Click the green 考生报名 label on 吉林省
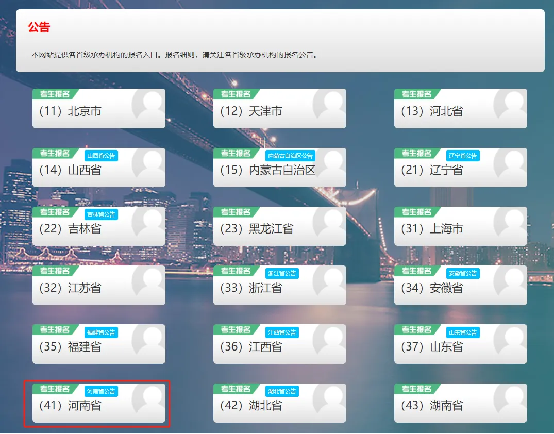 tap(55, 212)
